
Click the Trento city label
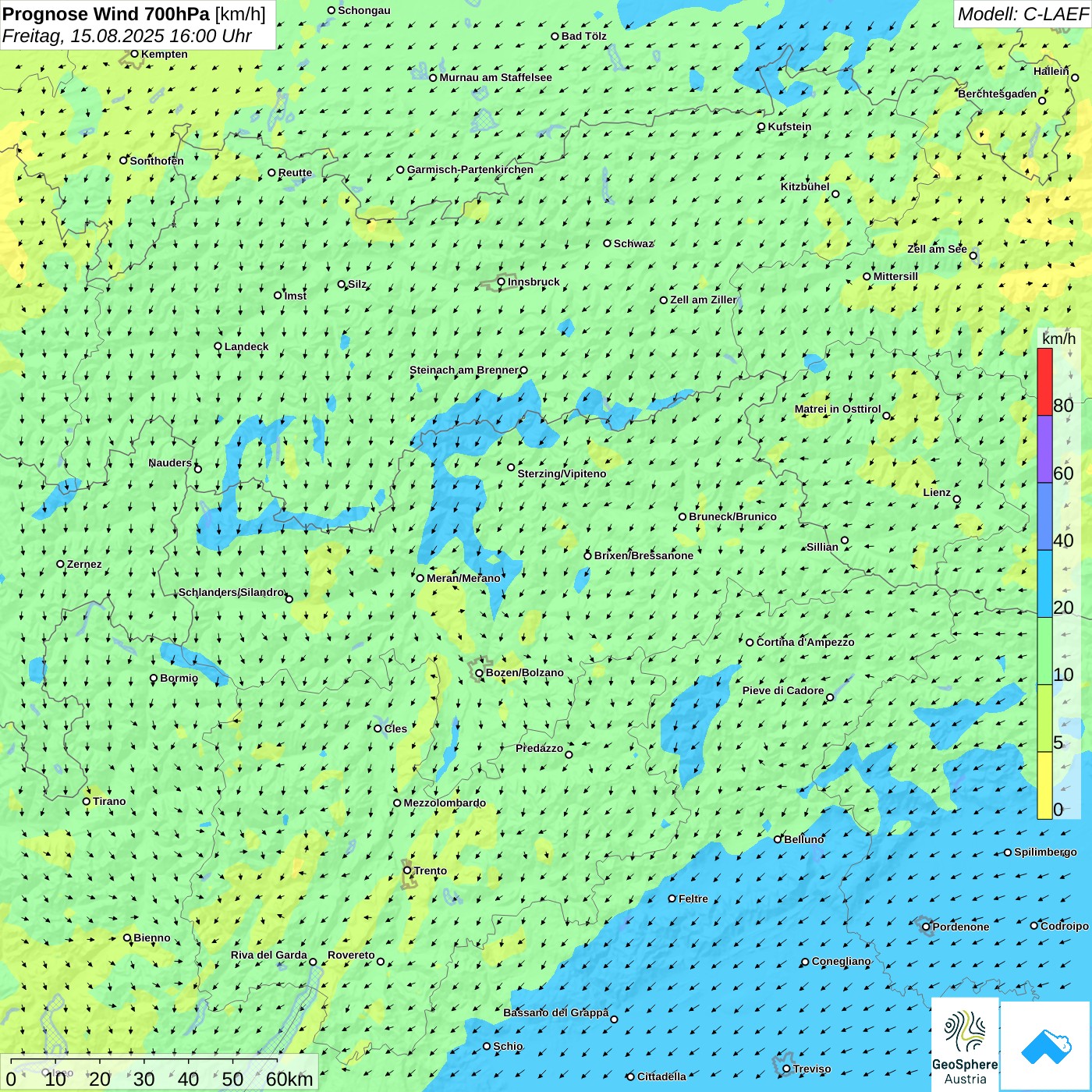431,870
